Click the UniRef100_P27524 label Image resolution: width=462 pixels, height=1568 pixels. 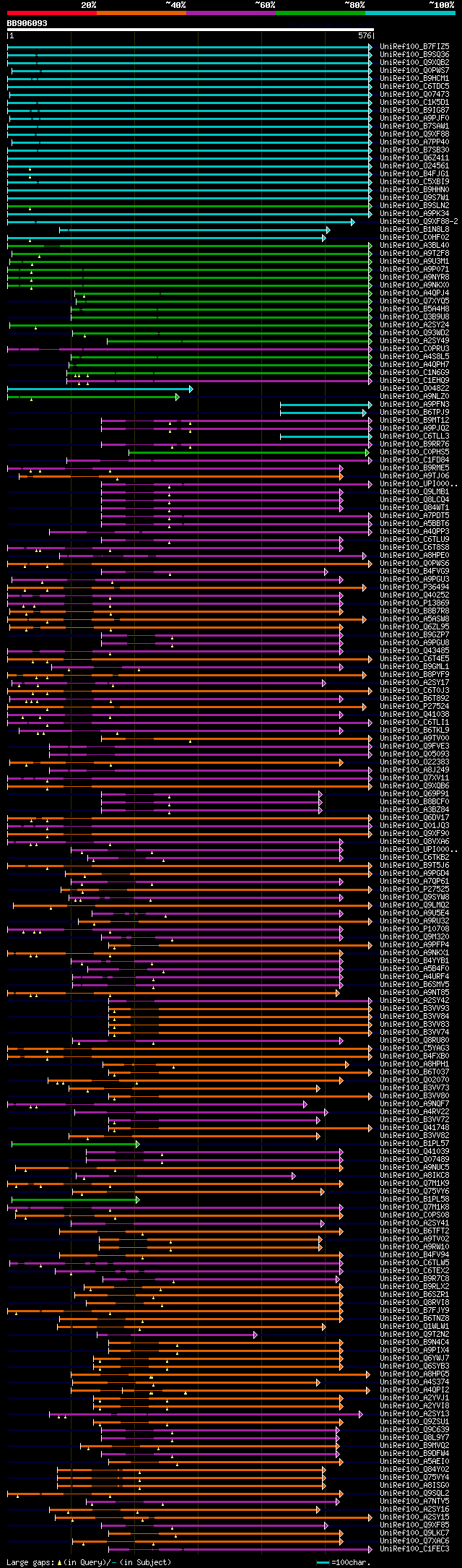point(414,706)
